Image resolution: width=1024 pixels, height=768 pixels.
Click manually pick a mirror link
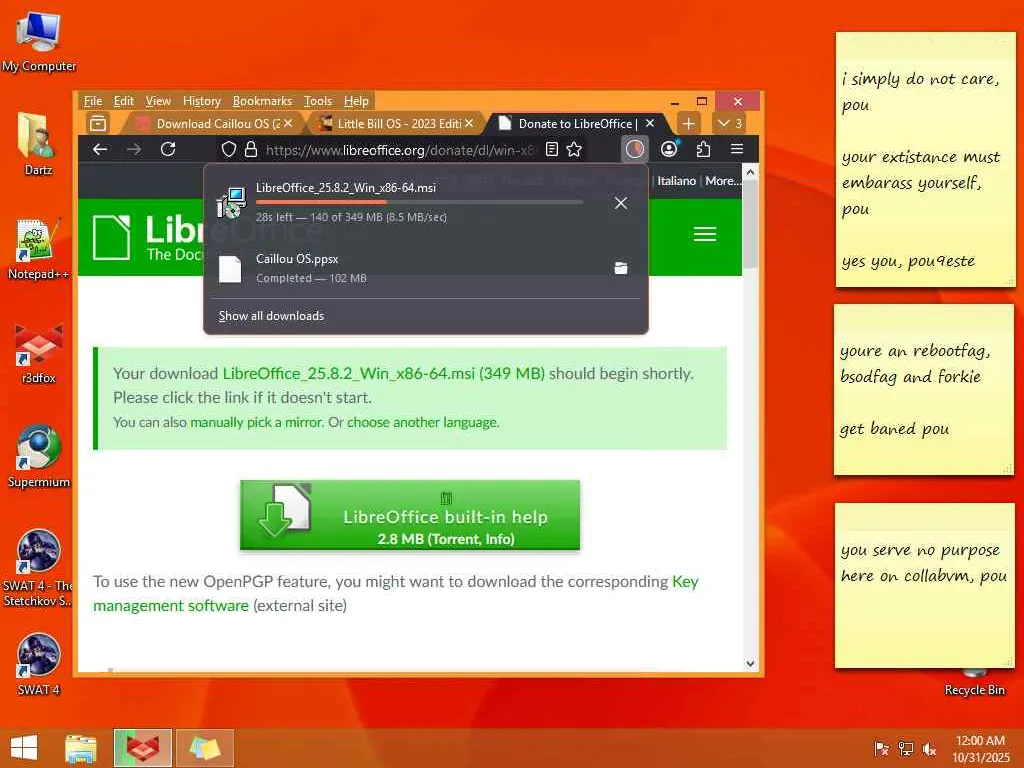[257, 423]
